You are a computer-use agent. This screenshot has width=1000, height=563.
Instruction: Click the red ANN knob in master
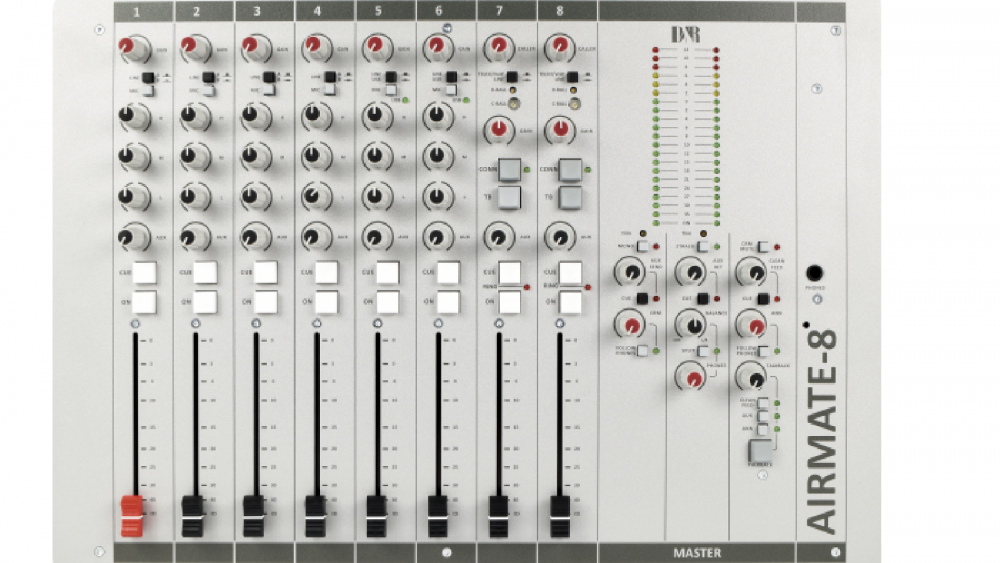pos(751,325)
